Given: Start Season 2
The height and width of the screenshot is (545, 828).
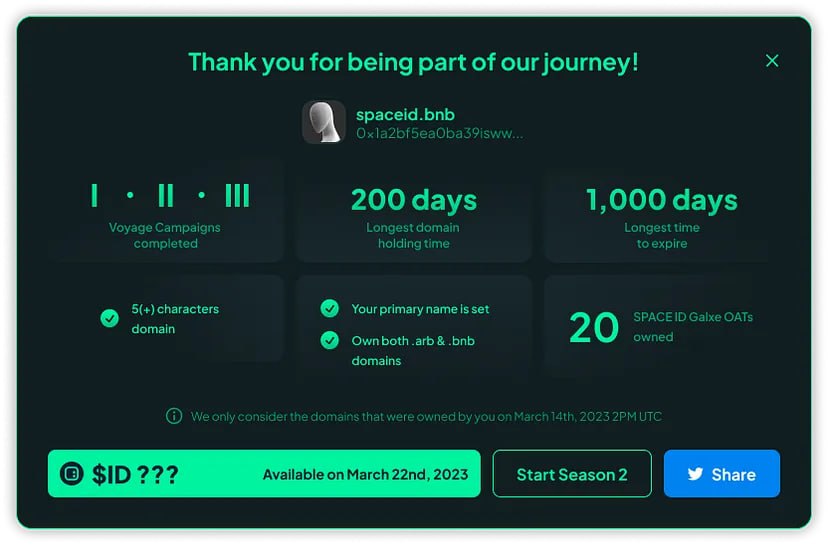Looking at the screenshot, I should coord(572,474).
